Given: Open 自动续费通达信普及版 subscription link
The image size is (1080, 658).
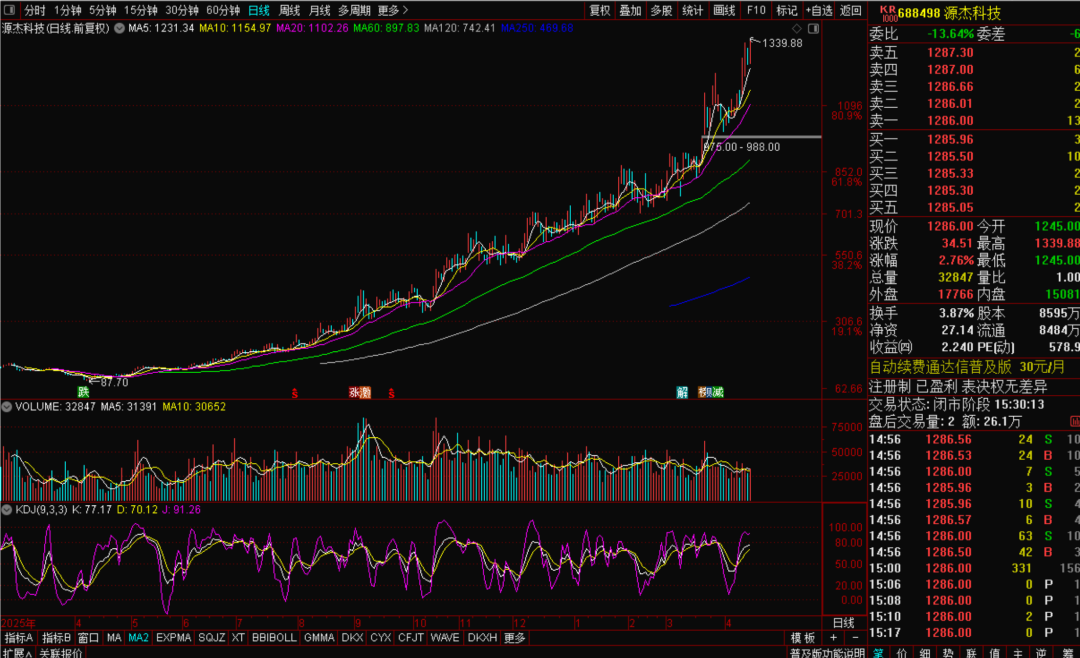Looking at the screenshot, I should click(x=940, y=367).
